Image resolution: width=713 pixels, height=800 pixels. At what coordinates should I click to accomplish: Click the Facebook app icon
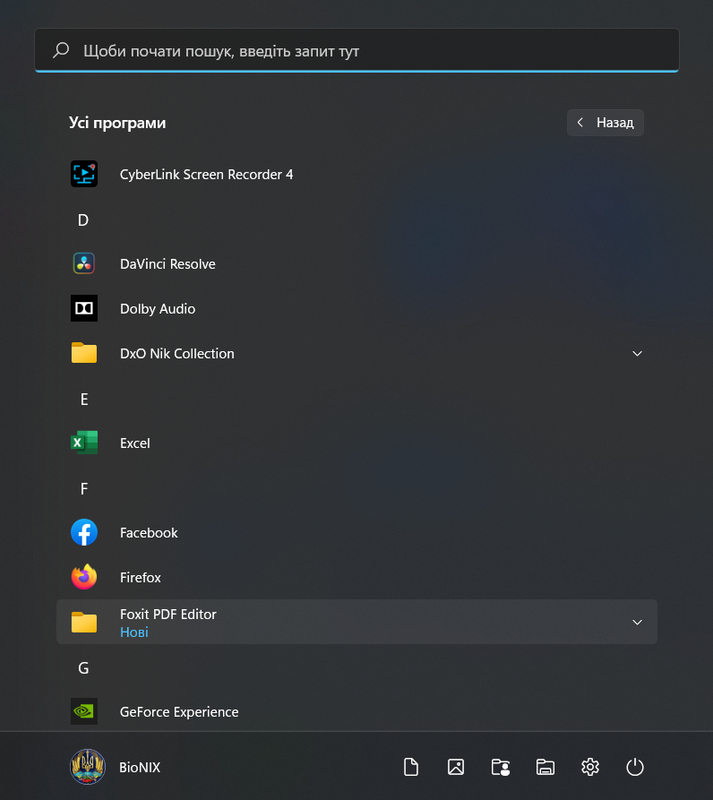click(x=84, y=532)
